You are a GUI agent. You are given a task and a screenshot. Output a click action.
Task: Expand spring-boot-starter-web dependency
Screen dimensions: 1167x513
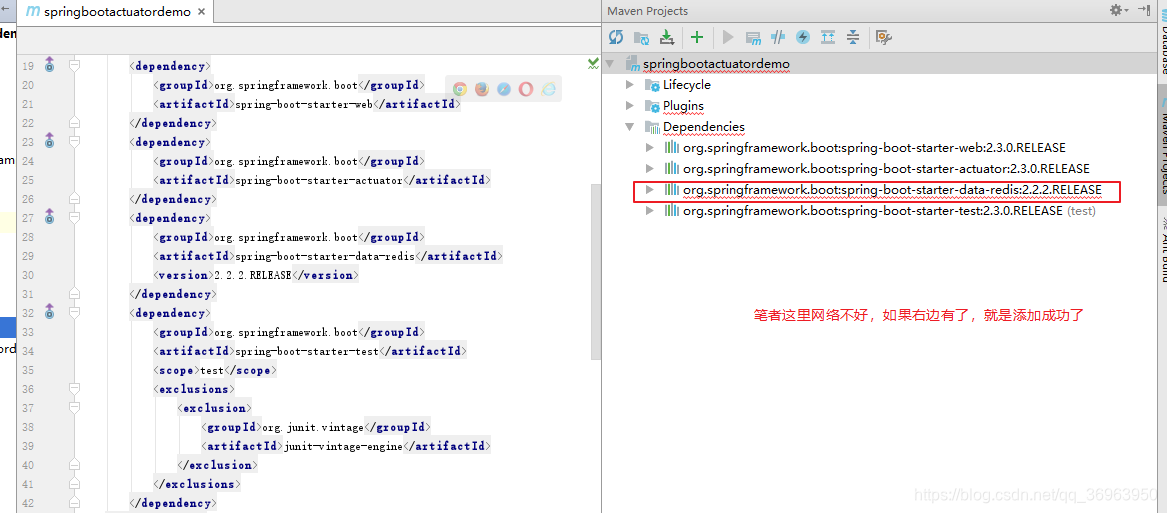(650, 147)
